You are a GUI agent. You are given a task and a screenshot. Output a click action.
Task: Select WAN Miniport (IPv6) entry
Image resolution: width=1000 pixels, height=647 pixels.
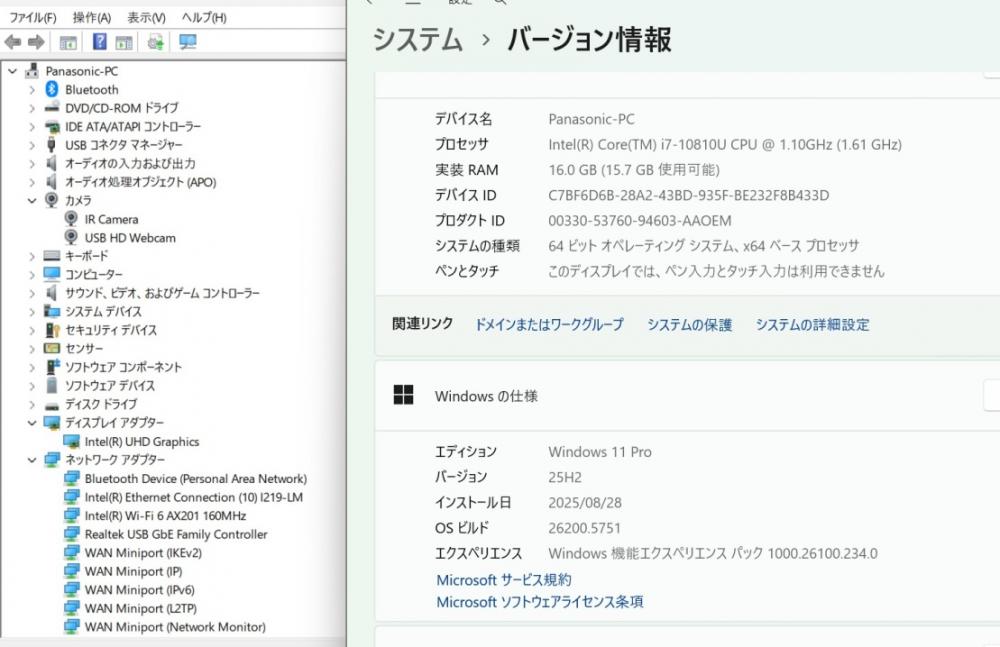tap(139, 590)
